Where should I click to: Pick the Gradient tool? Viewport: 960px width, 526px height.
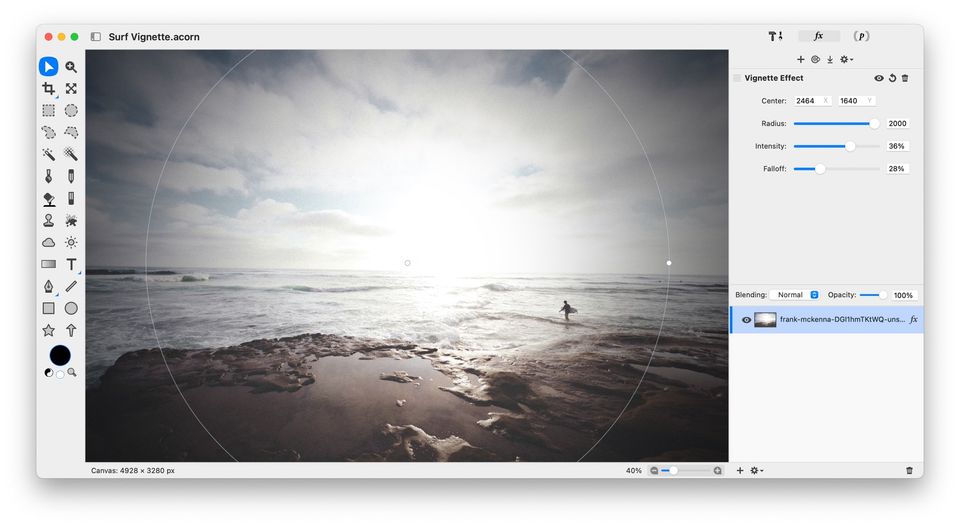point(48,265)
